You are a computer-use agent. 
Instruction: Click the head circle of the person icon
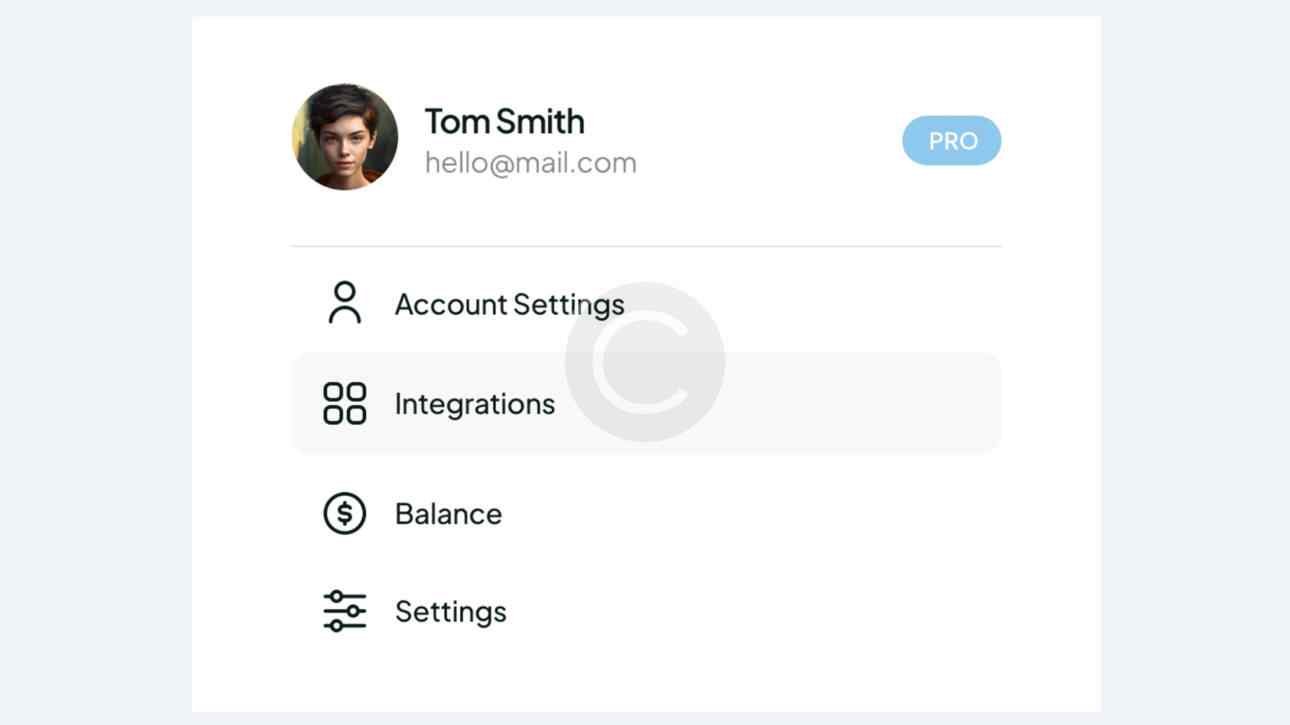tap(345, 292)
